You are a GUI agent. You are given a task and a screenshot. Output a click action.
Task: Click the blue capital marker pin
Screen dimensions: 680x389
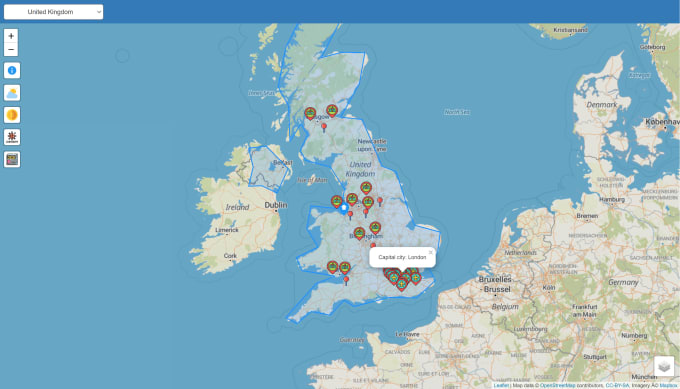click(344, 209)
